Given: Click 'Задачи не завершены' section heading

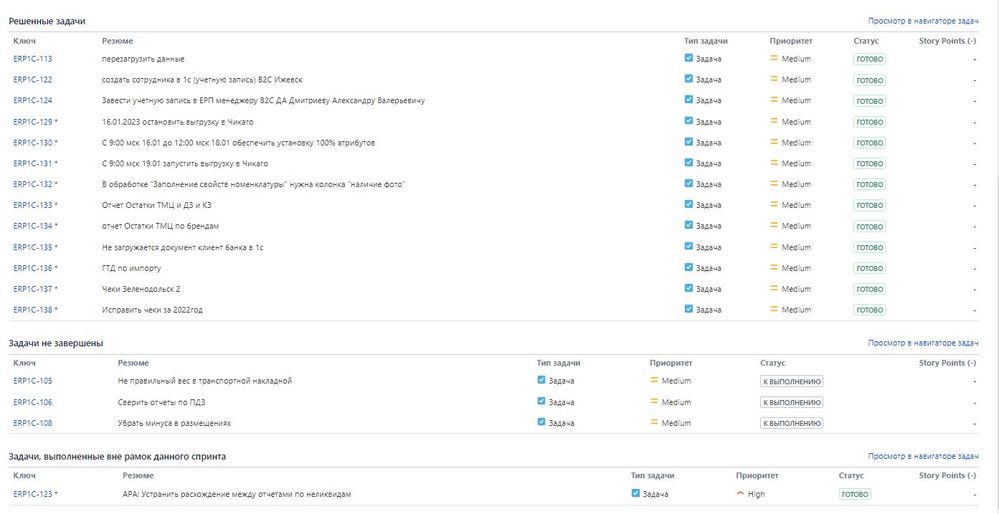Looking at the screenshot, I should pos(55,343).
